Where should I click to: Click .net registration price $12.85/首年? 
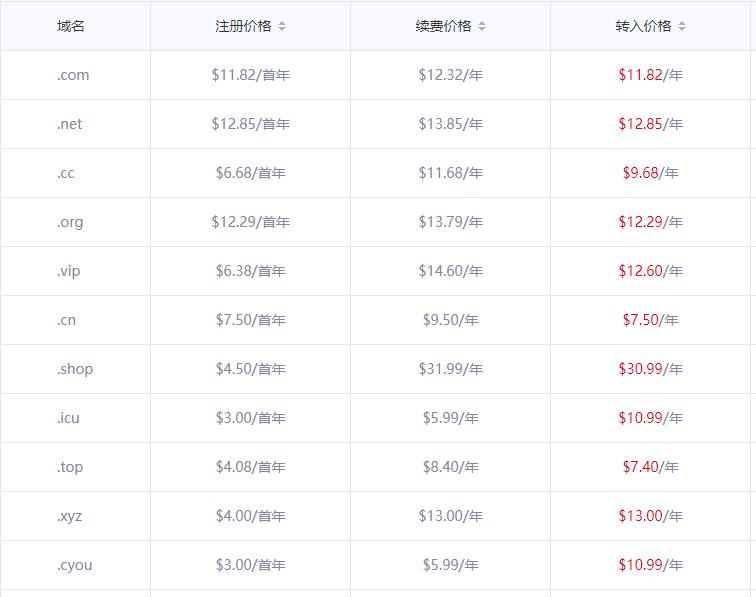[x=251, y=124]
